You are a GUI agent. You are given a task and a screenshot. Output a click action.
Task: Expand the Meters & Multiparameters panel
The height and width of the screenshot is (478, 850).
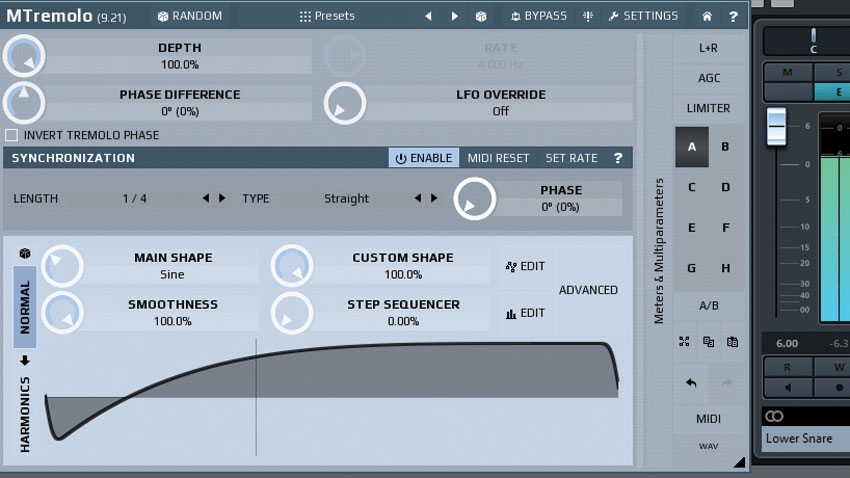point(658,251)
